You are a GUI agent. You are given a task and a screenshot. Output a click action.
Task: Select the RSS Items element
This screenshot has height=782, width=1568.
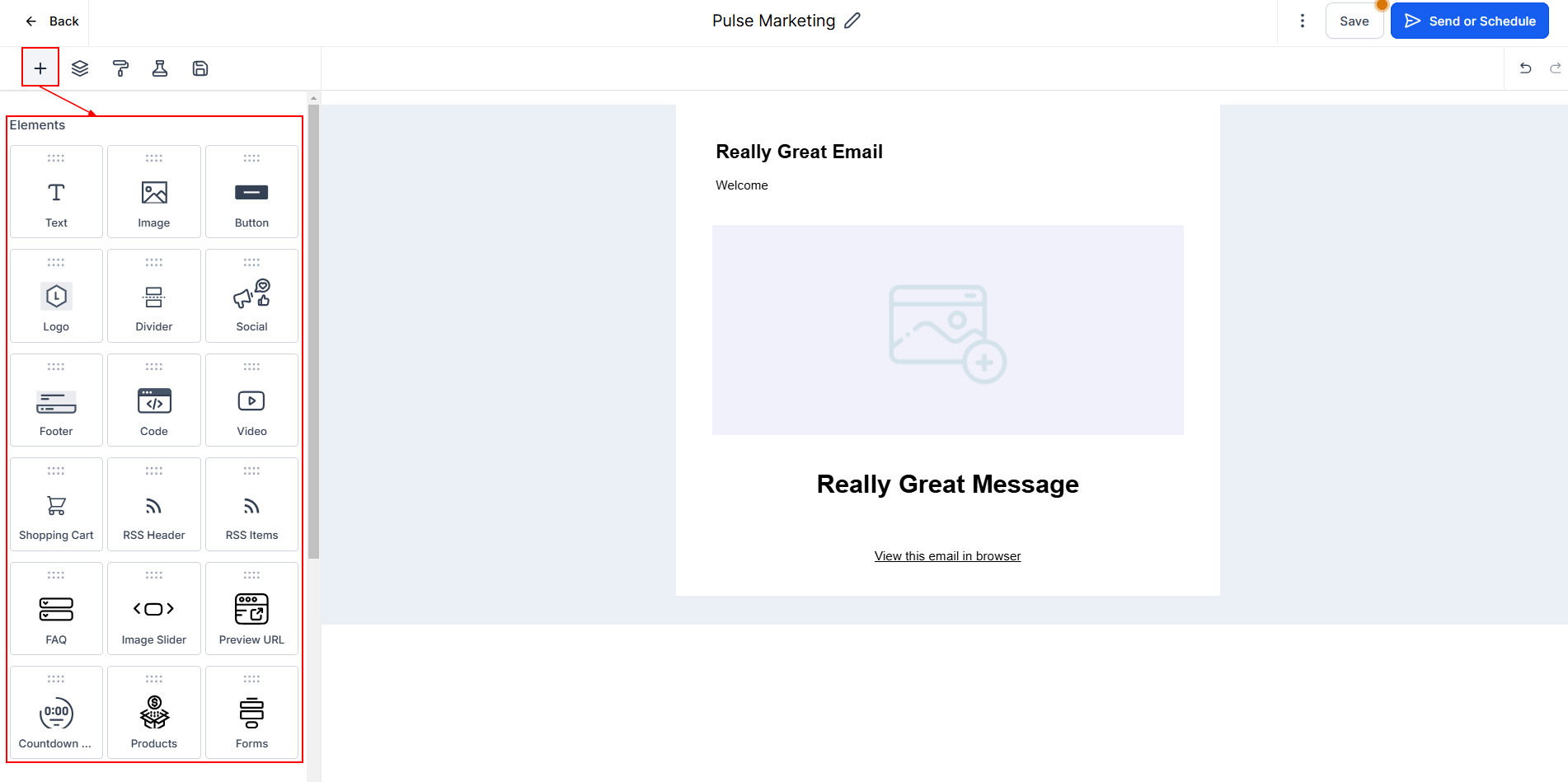click(x=251, y=504)
